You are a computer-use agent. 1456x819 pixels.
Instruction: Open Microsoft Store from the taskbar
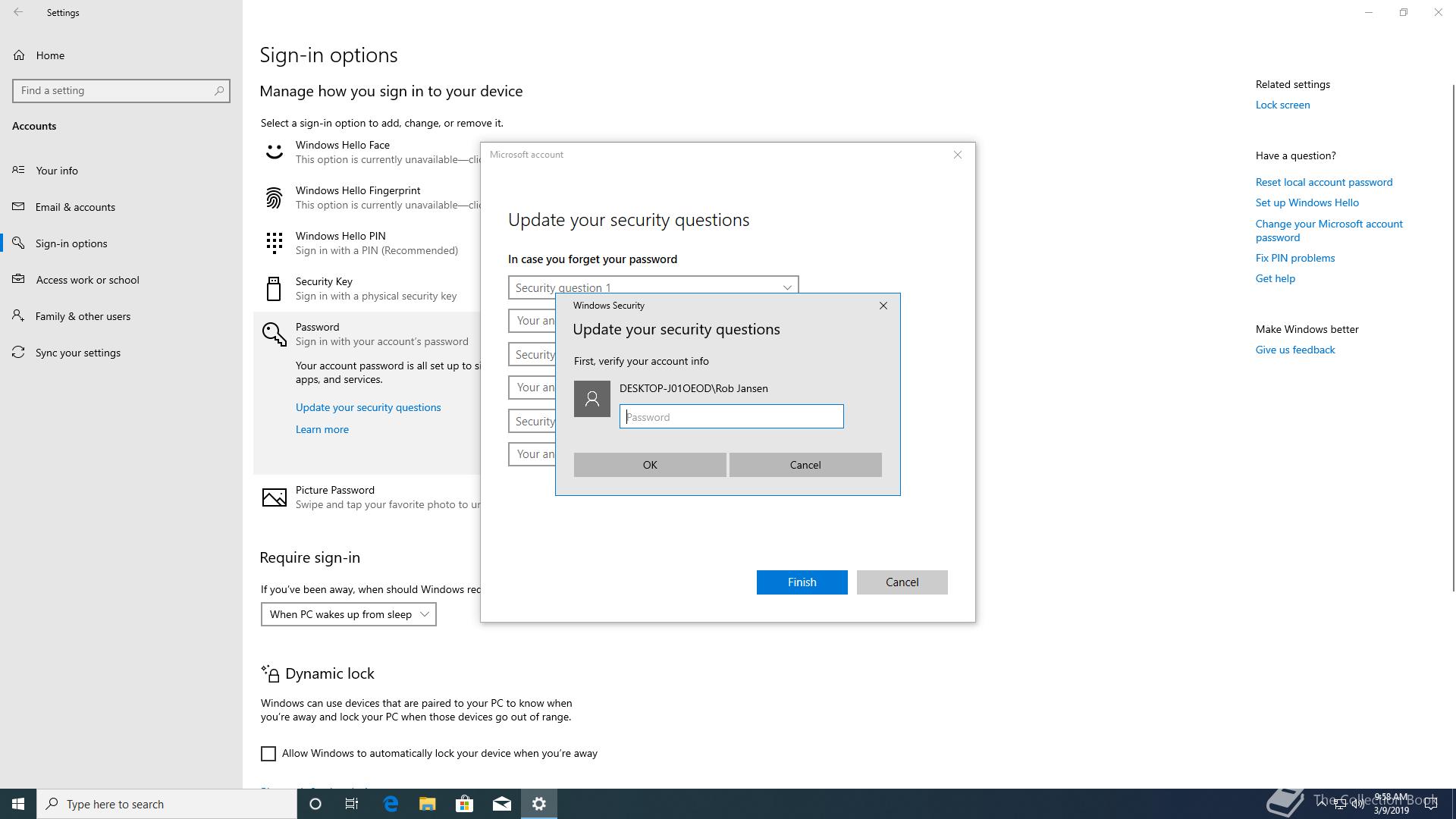pyautogui.click(x=465, y=804)
